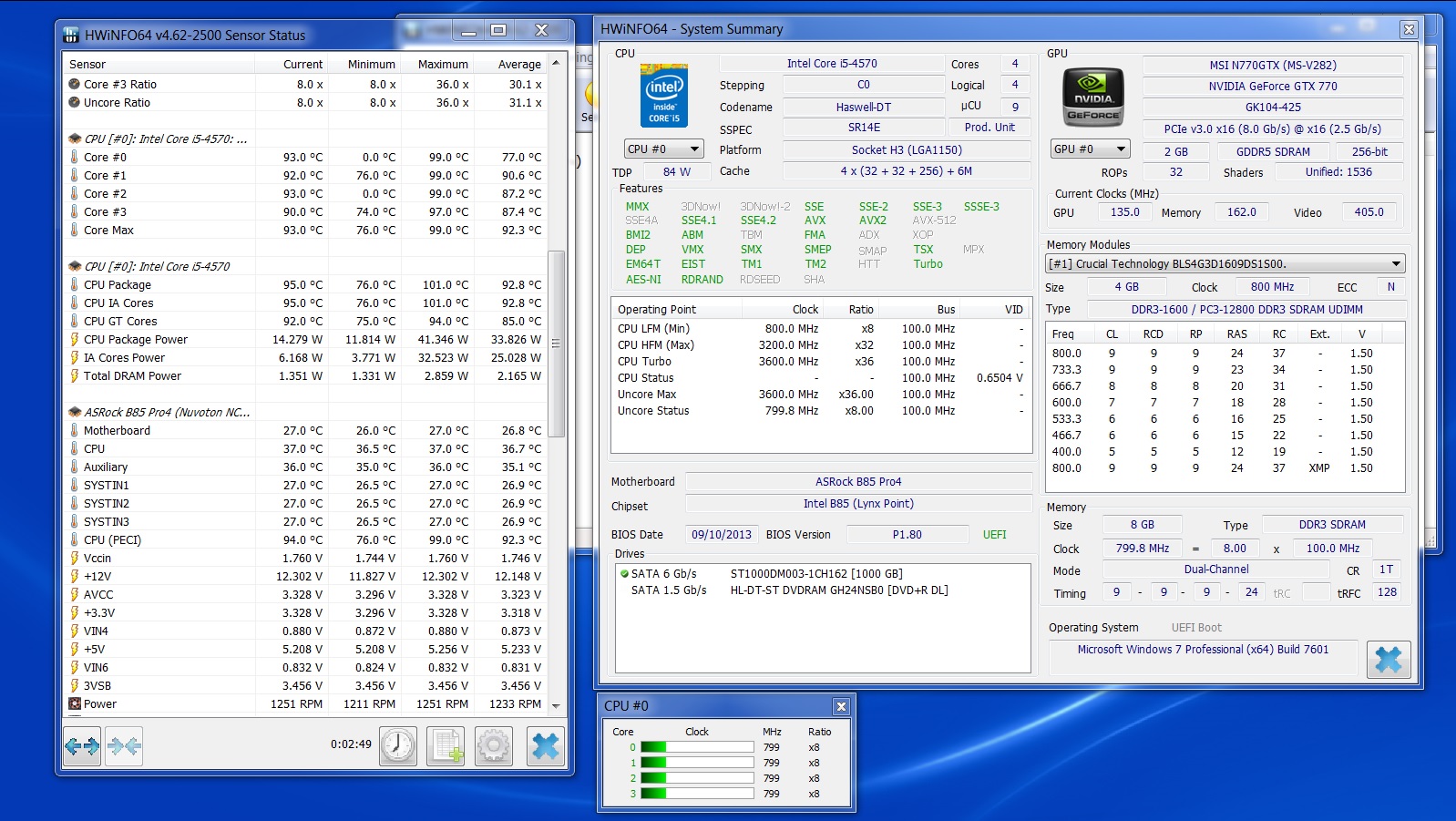Click the collapse columns arrows icon
Viewport: 1456px width, 821px height.
(x=124, y=746)
